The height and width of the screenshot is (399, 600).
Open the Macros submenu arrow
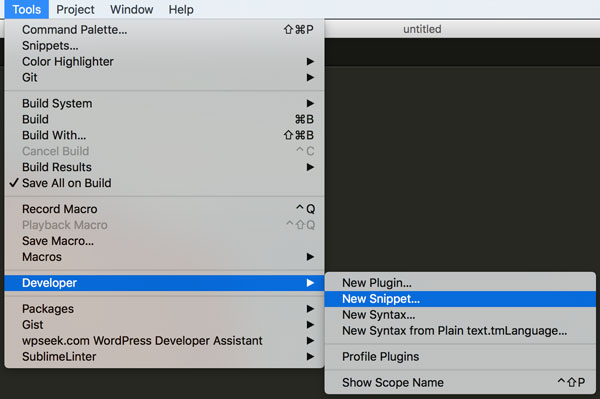[x=310, y=257]
